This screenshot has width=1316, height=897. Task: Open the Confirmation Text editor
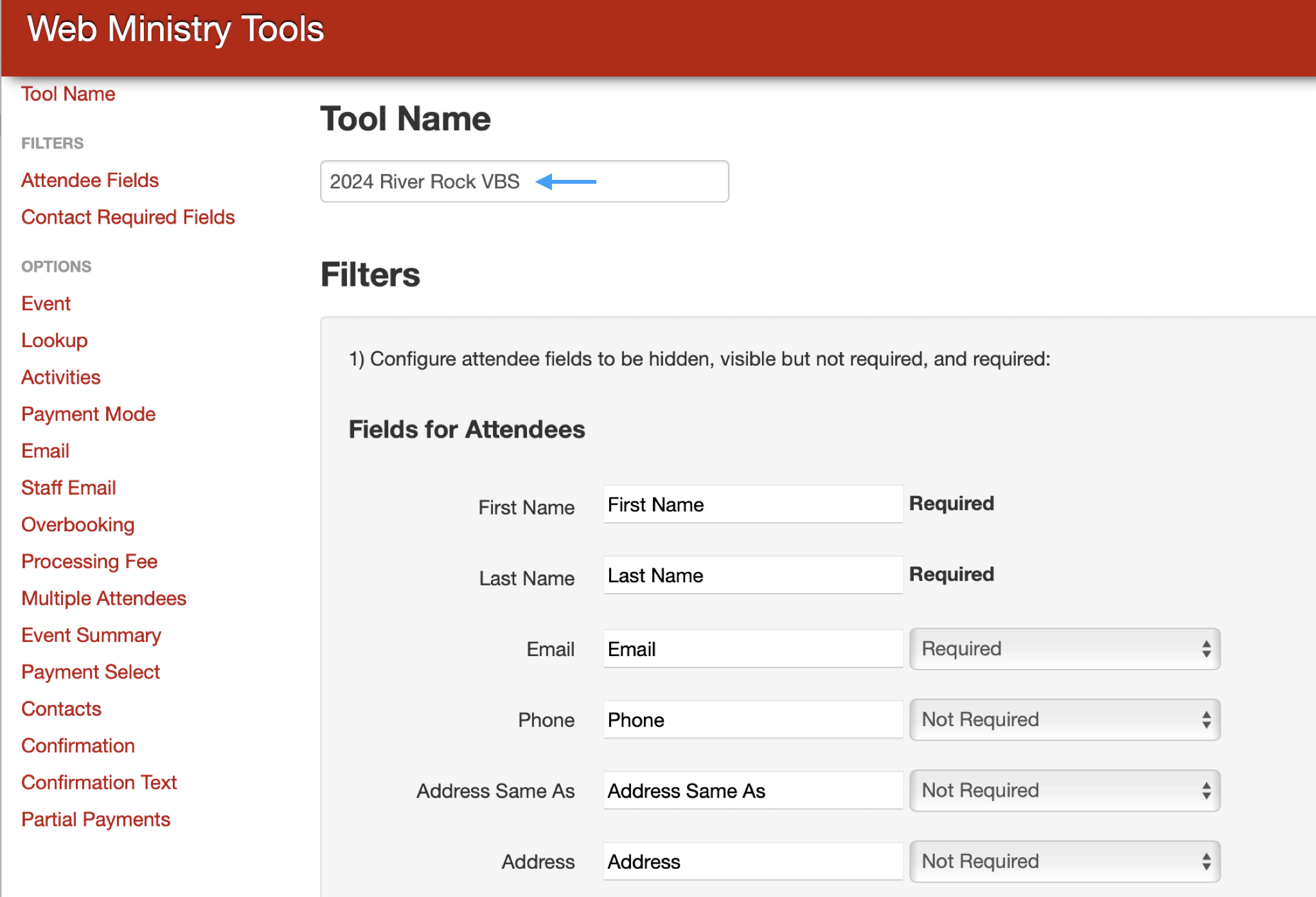tap(99, 782)
